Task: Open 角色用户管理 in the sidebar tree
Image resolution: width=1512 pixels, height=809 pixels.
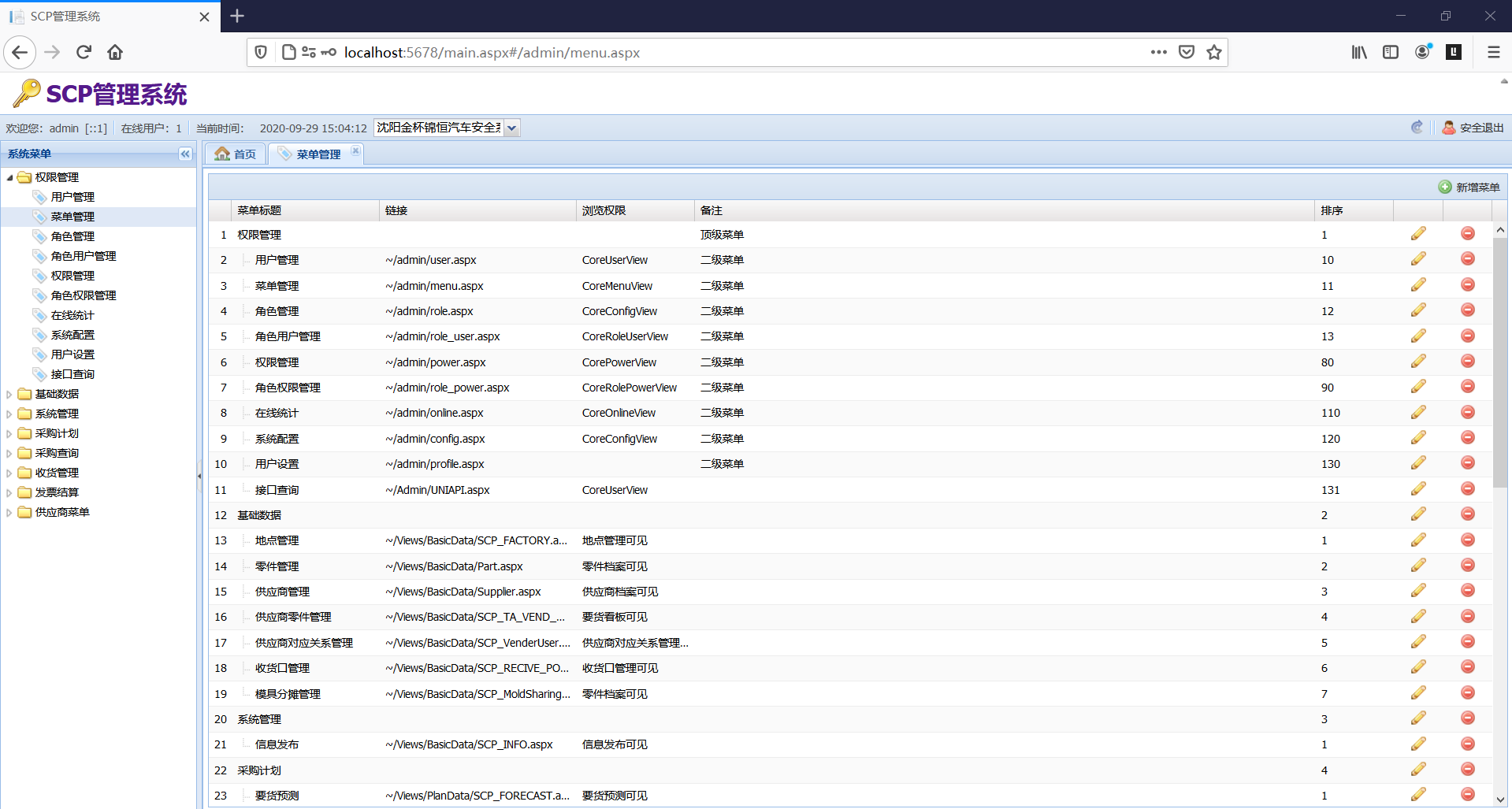Action: click(x=84, y=256)
